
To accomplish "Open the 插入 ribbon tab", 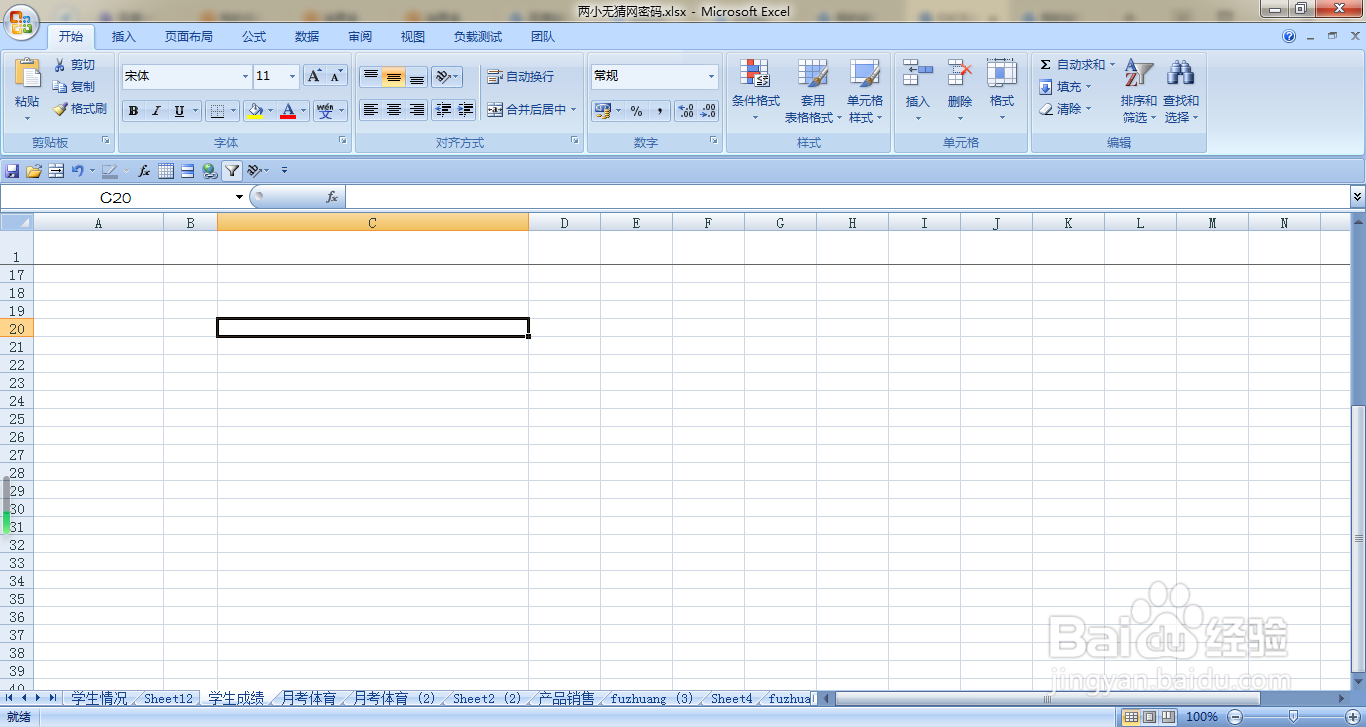I will [x=124, y=37].
